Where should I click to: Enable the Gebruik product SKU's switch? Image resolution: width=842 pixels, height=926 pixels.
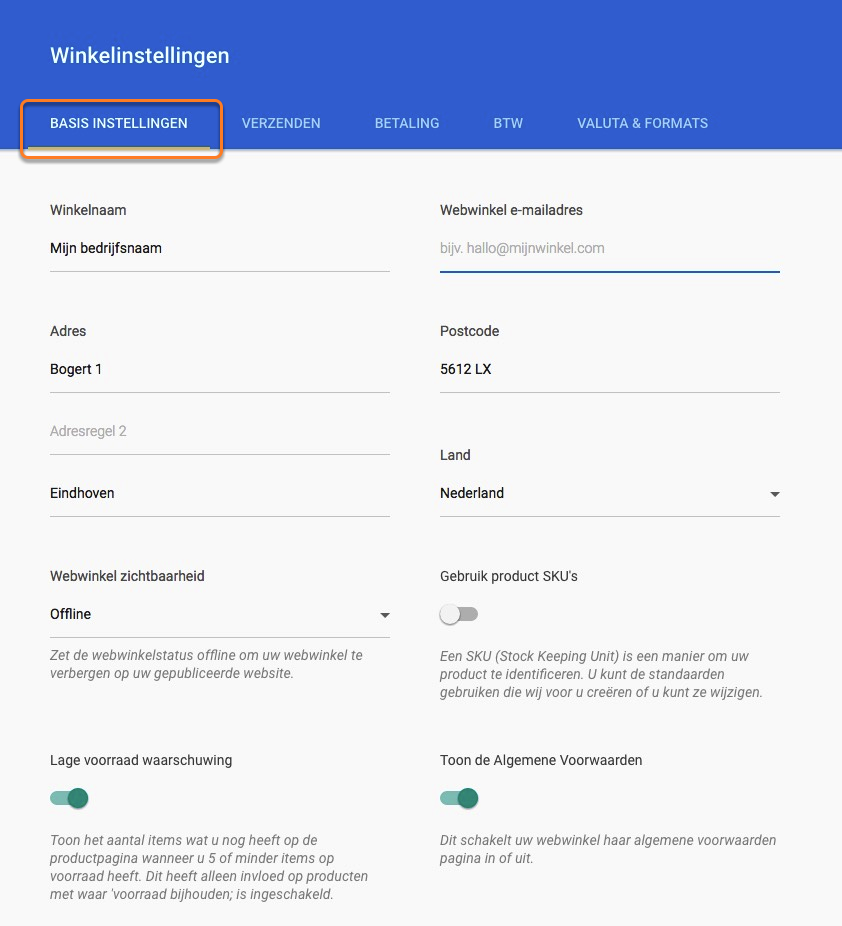pyautogui.click(x=459, y=615)
